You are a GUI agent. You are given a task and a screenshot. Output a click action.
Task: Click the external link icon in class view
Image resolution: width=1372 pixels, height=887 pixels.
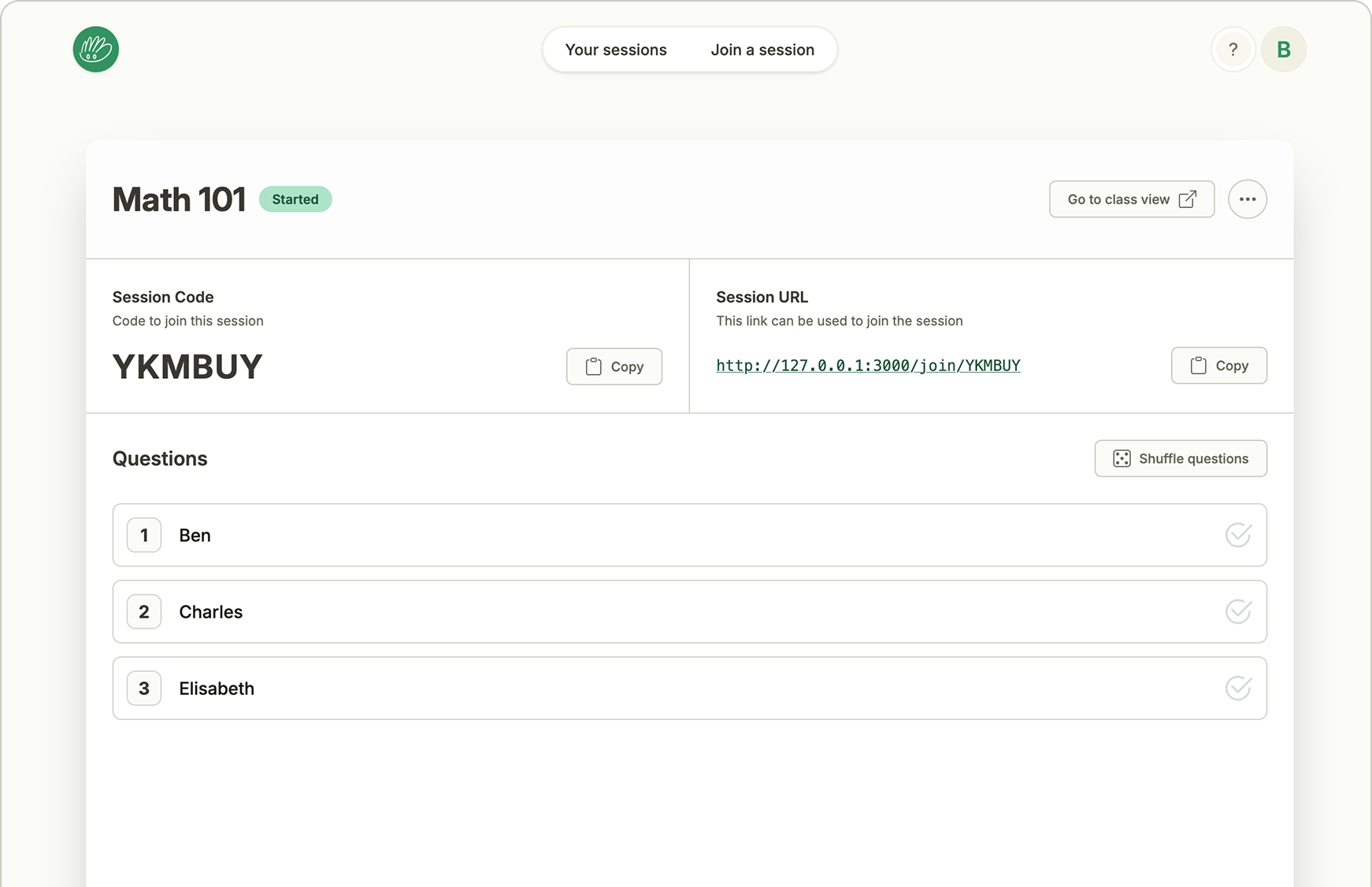tap(1187, 199)
